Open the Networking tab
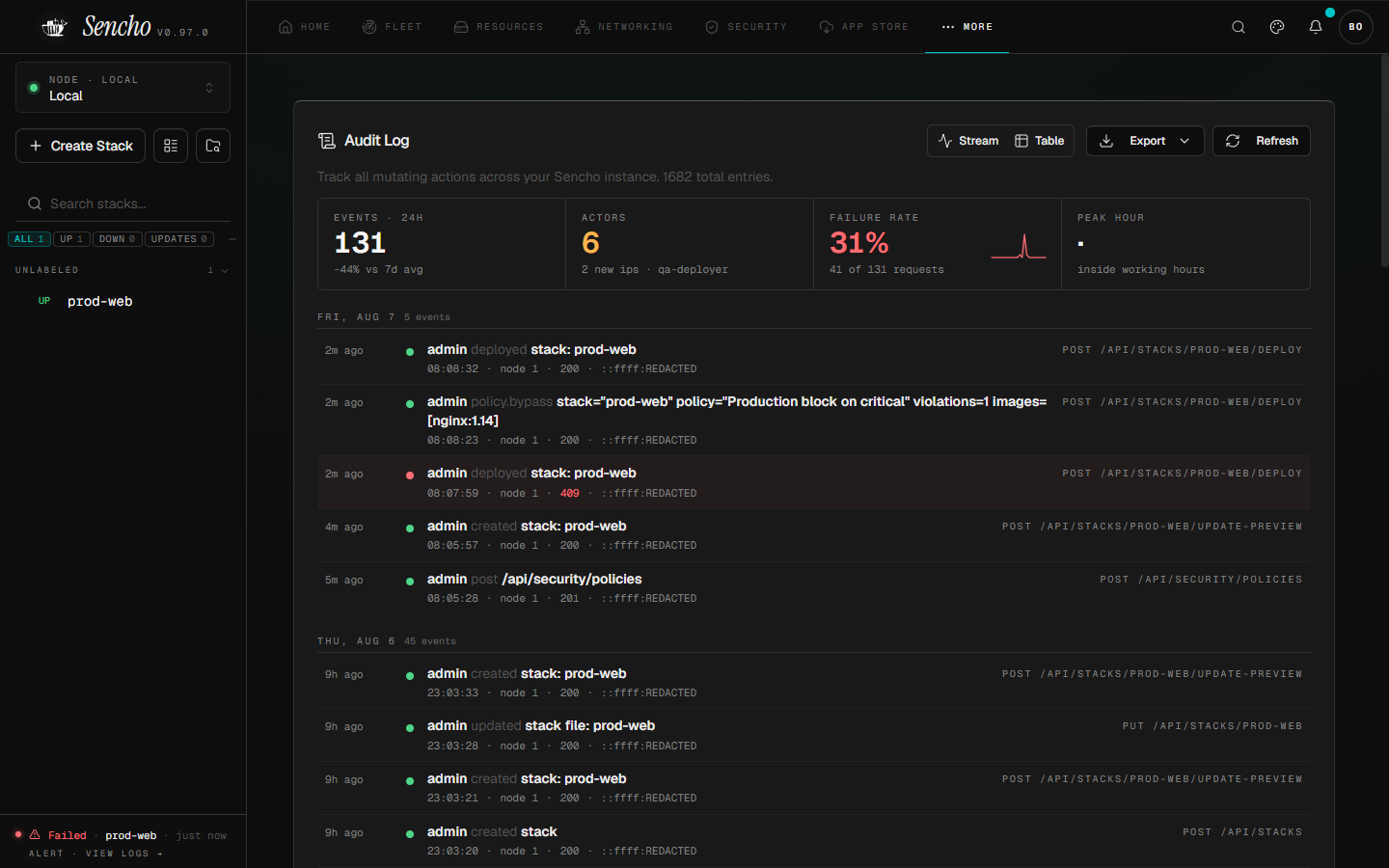This screenshot has width=1389, height=868. pos(624,27)
